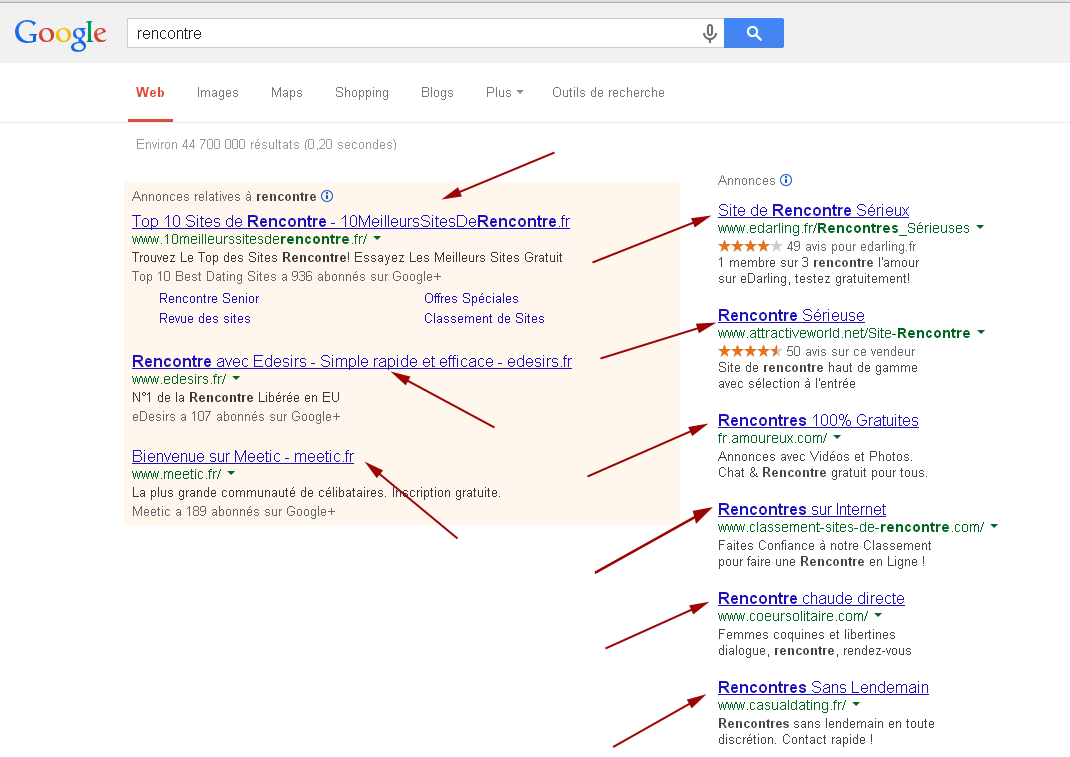Switch to the Web tab
The width and height of the screenshot is (1070, 757).
[x=150, y=92]
